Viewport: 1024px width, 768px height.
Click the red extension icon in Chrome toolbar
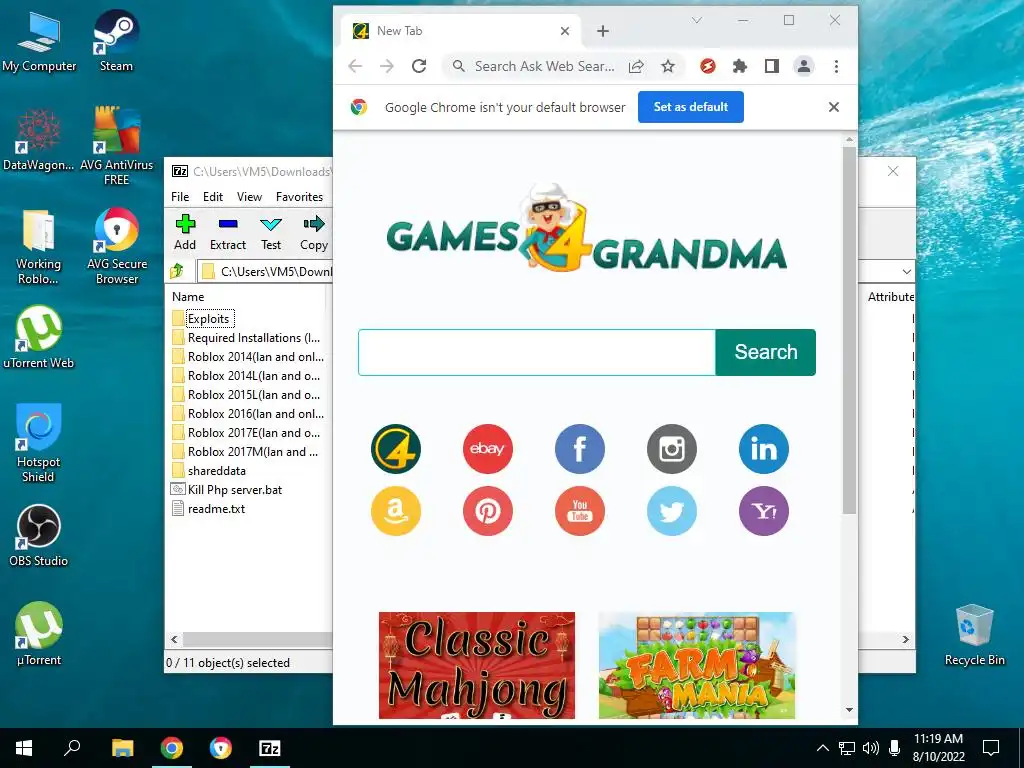708,66
